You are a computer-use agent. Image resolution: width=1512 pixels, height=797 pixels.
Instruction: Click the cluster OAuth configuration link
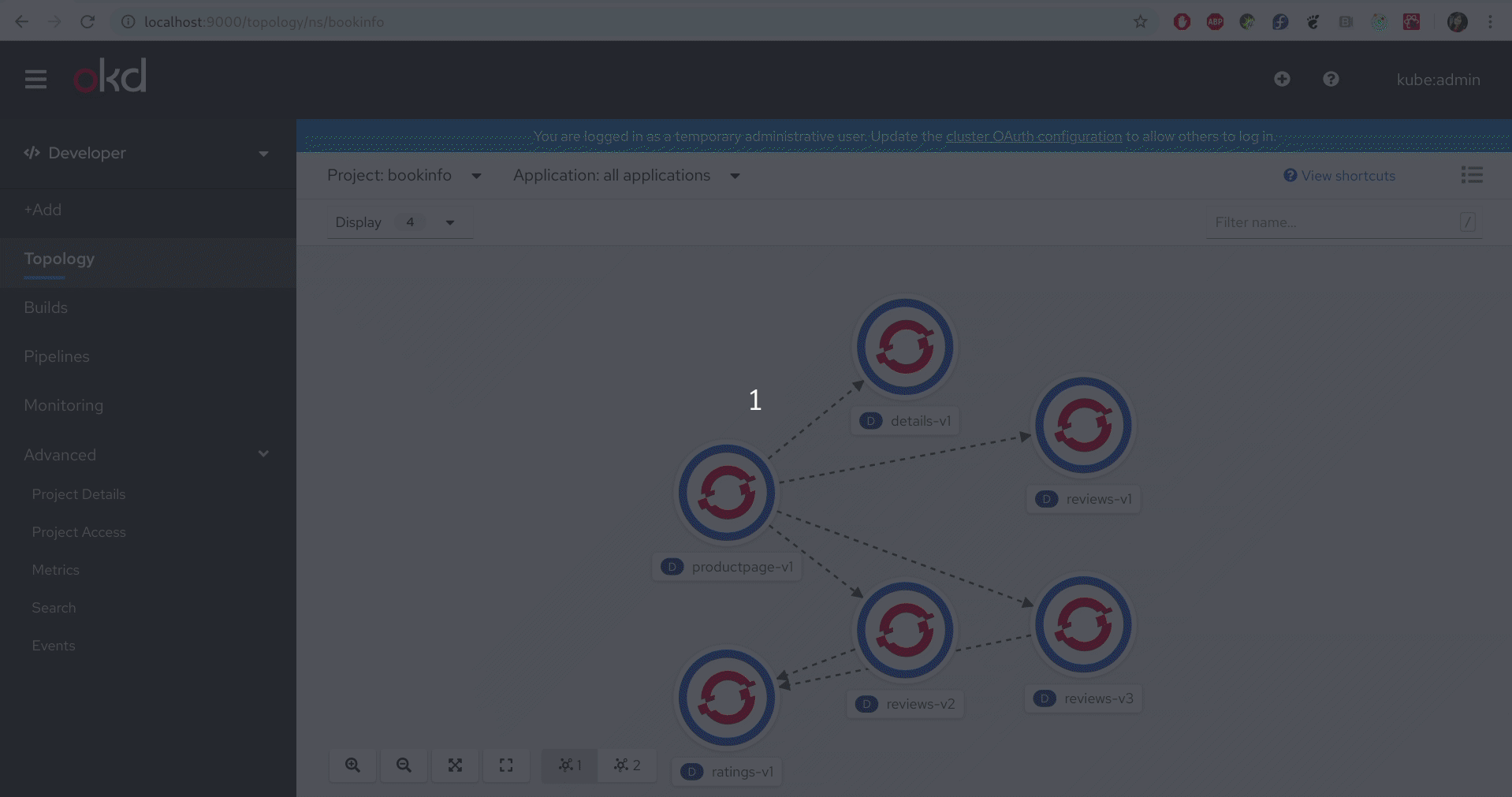click(1033, 136)
